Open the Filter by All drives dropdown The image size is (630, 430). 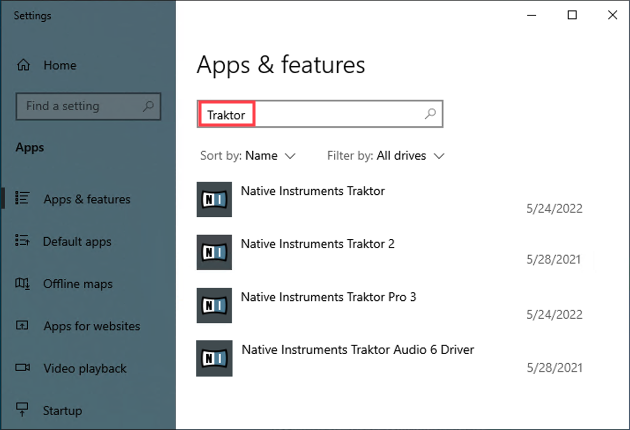click(x=386, y=156)
